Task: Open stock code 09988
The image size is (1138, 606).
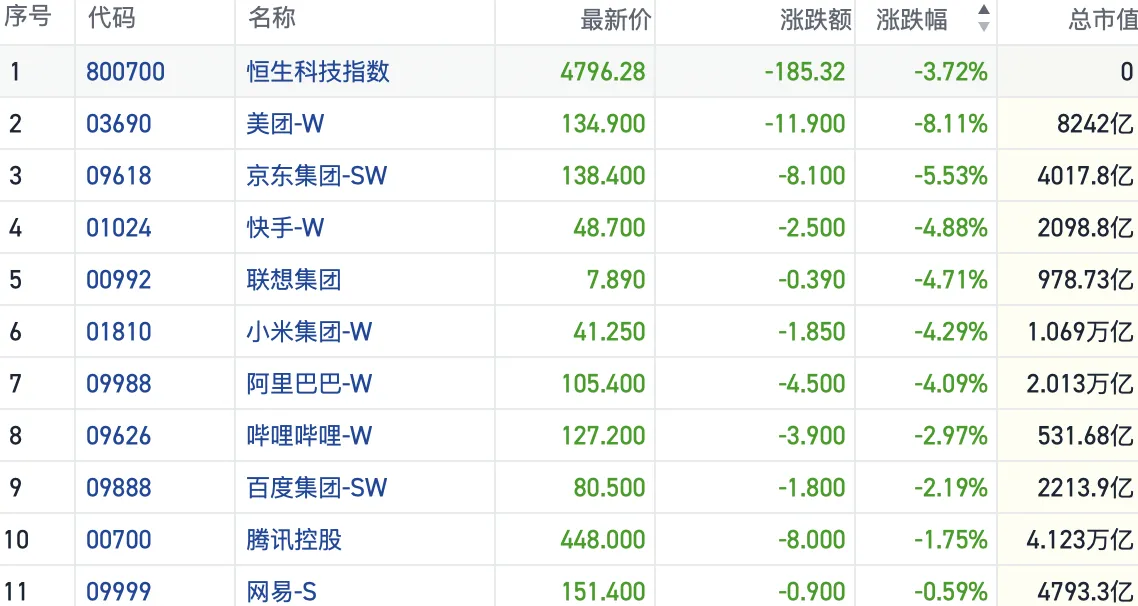Action: click(x=119, y=384)
